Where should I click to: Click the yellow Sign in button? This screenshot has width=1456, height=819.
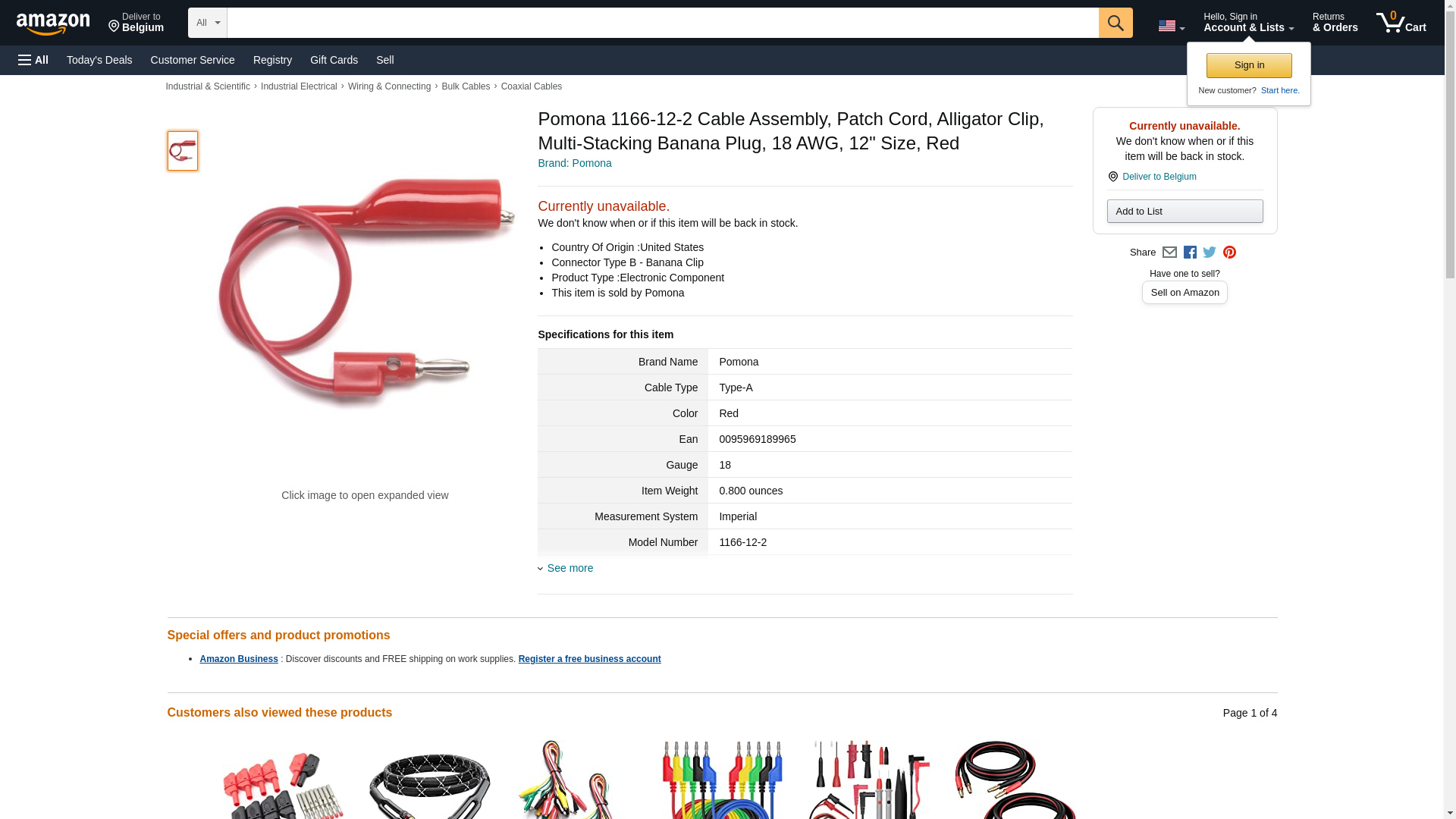point(1249,65)
